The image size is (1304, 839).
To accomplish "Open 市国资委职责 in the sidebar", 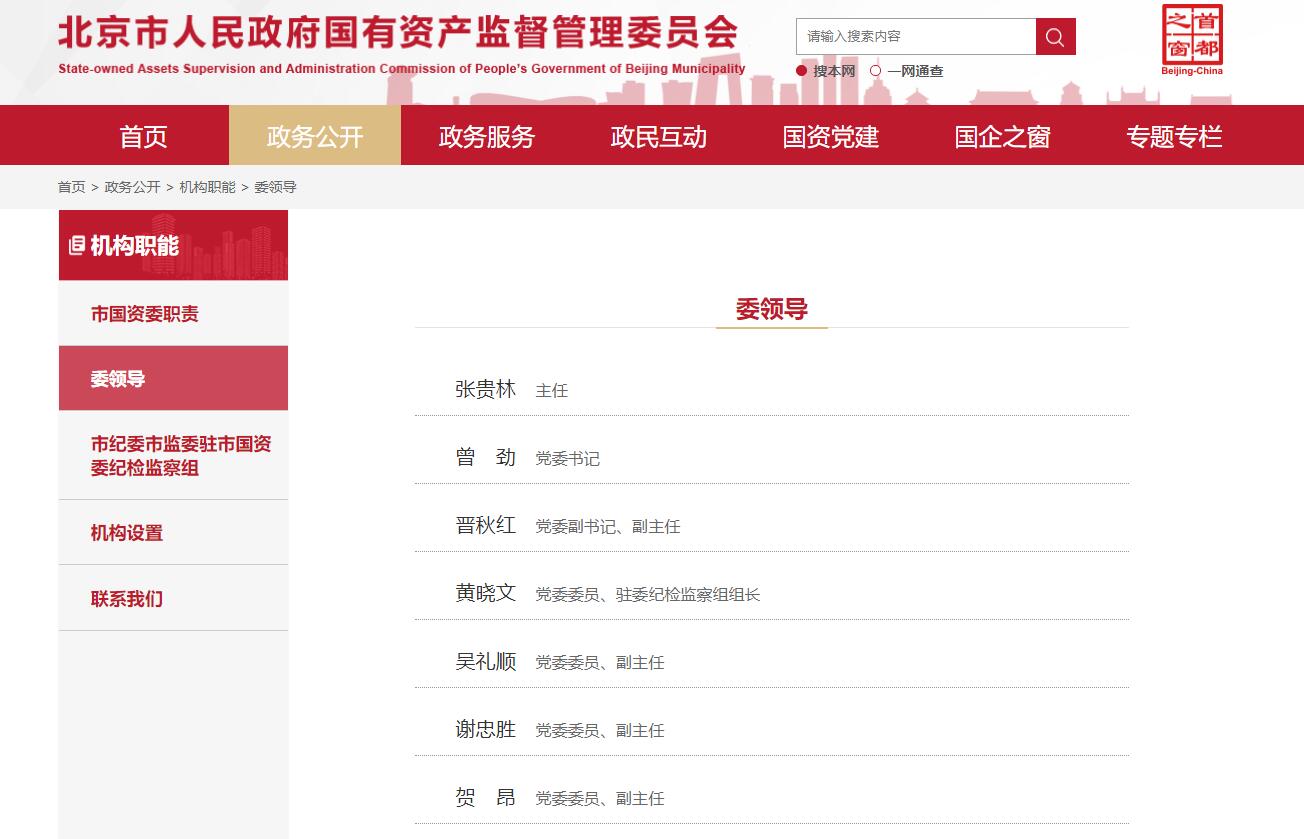I will (173, 313).
